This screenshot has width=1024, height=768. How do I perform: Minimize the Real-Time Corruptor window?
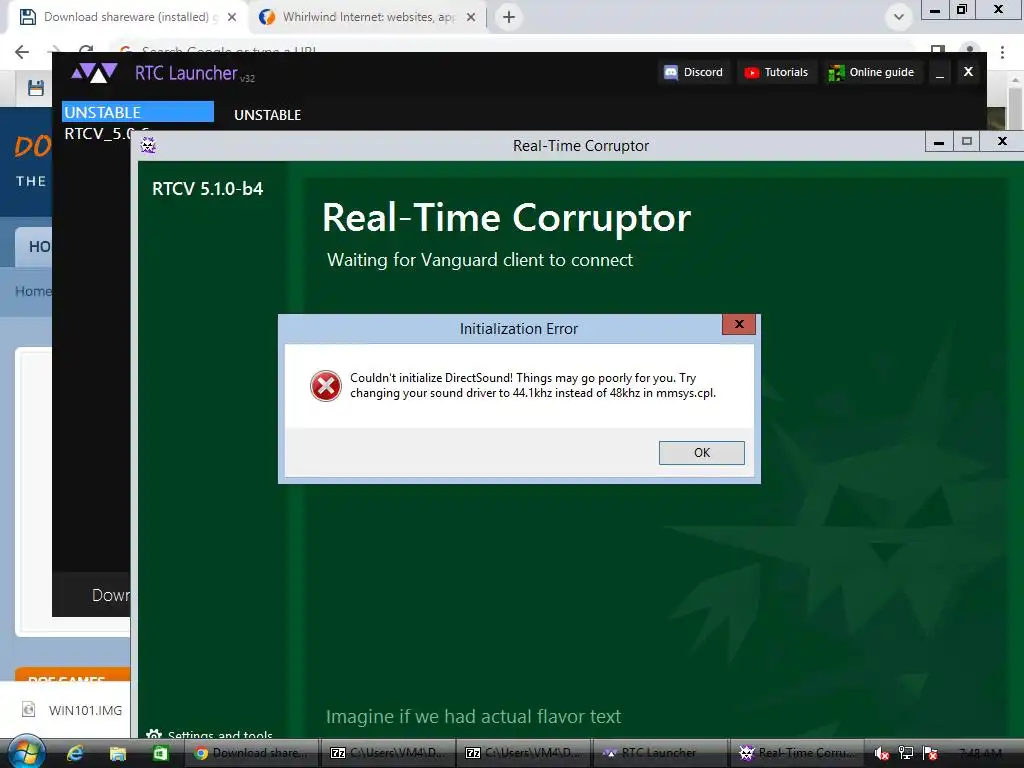click(x=938, y=142)
